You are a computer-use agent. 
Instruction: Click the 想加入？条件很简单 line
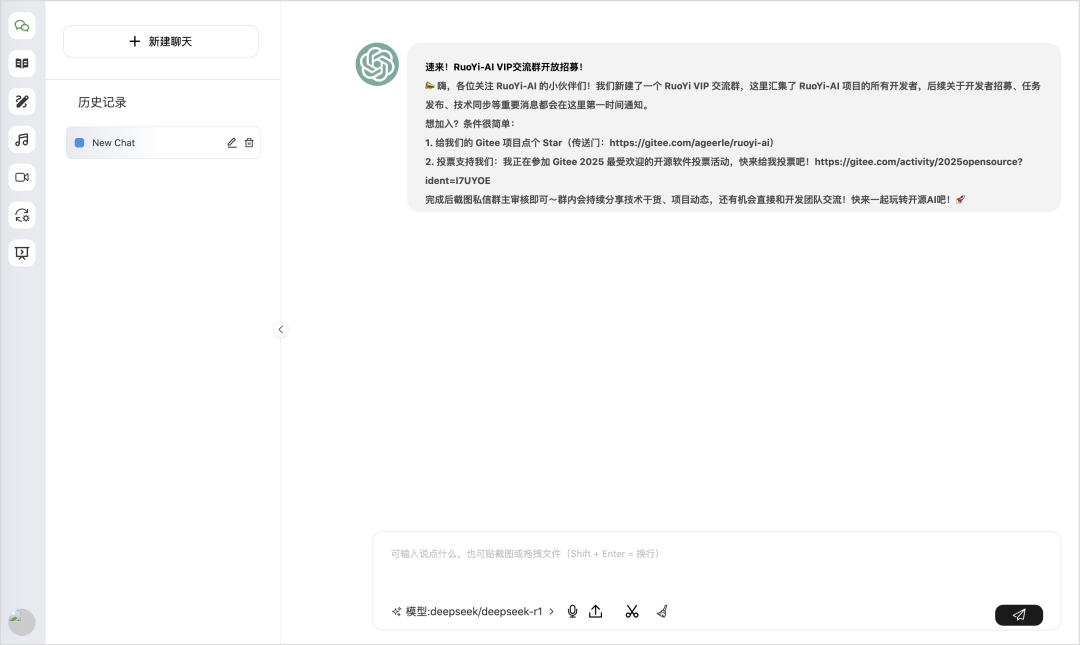coord(469,123)
